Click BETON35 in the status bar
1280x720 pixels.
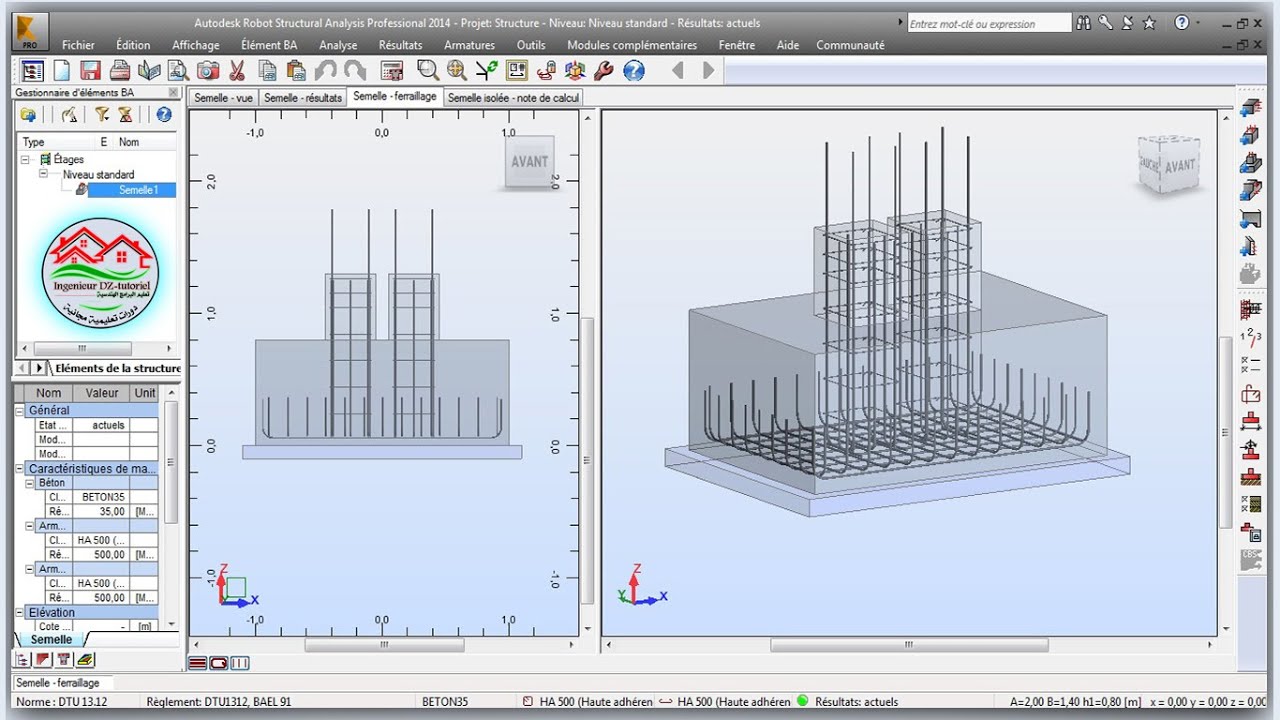point(445,702)
